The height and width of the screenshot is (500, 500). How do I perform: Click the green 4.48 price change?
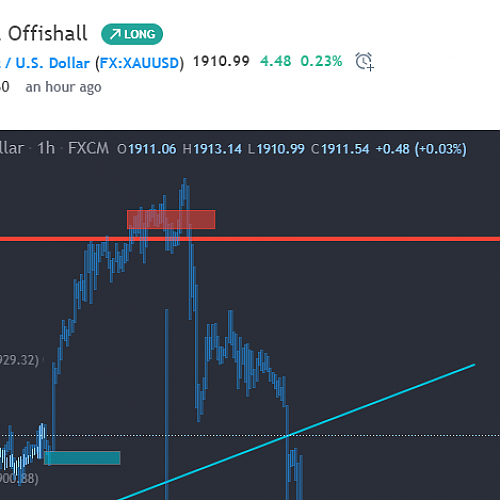[276, 61]
